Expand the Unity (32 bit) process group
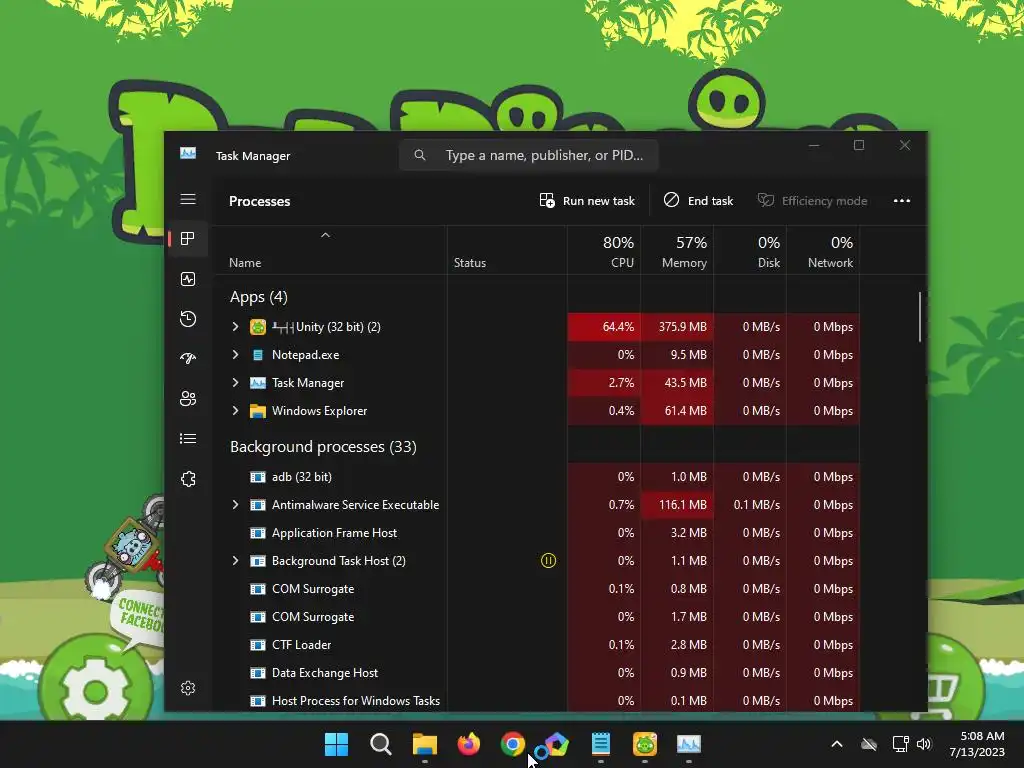Screen dimensions: 1024x768 236,327
